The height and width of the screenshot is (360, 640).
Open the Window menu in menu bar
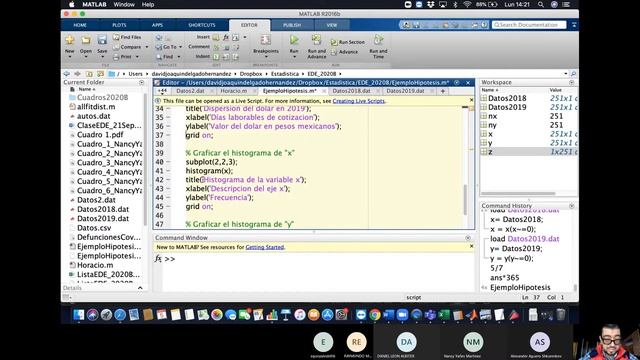pyautogui.click(x=124, y=4)
